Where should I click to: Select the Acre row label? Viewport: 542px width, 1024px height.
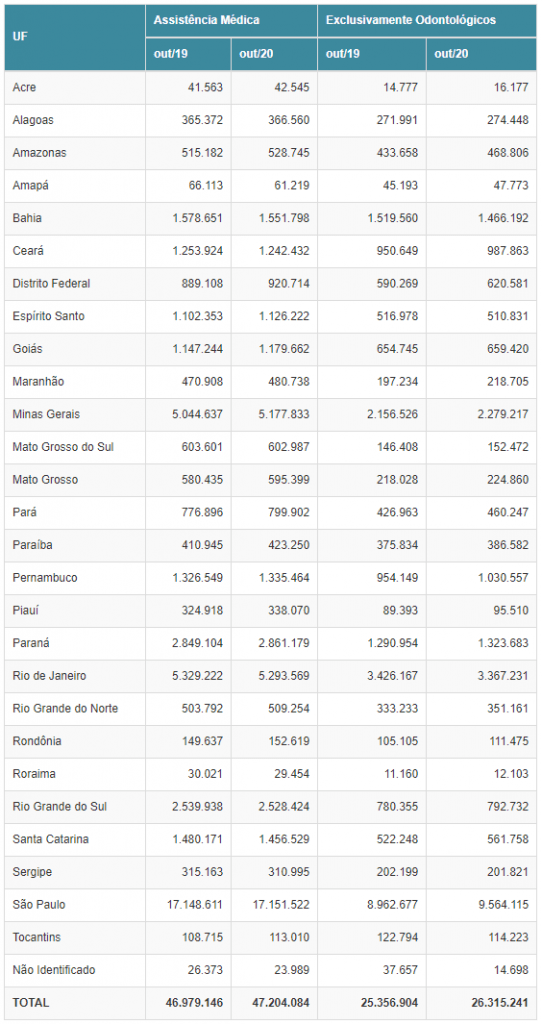point(23,88)
